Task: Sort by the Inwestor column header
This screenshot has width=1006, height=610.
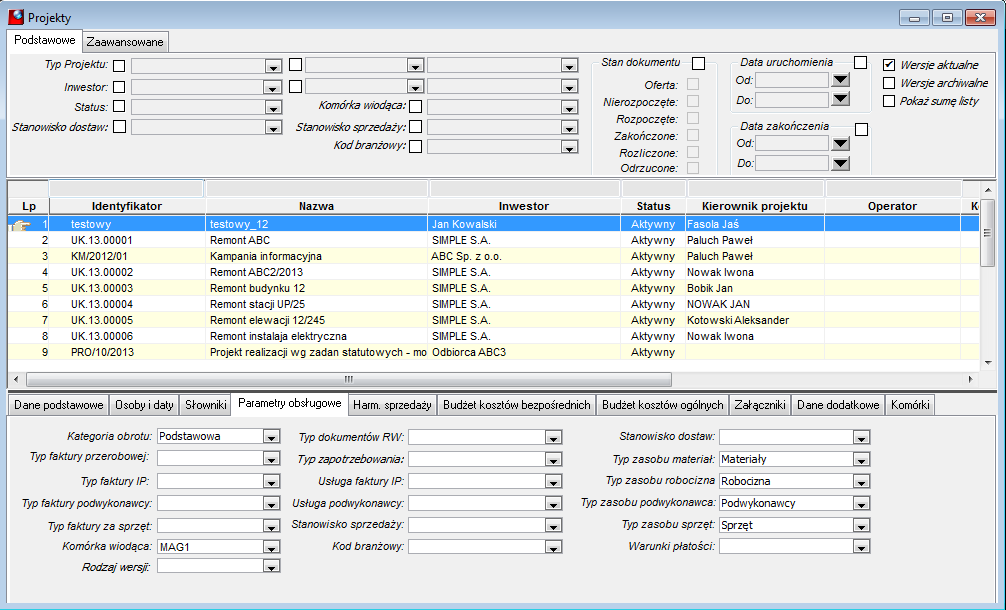Action: [524, 206]
